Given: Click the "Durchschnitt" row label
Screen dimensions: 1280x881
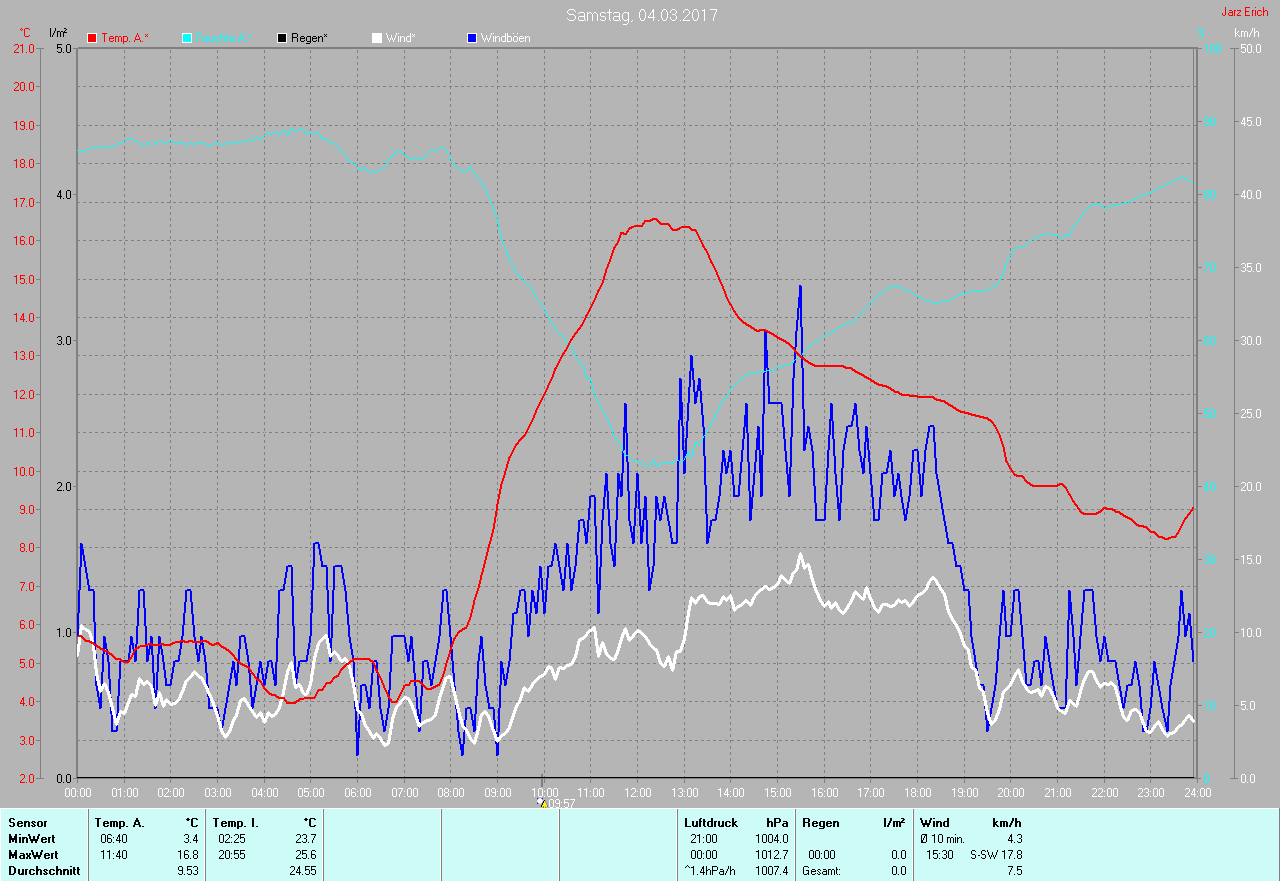Looking at the screenshot, I should pos(44,871).
